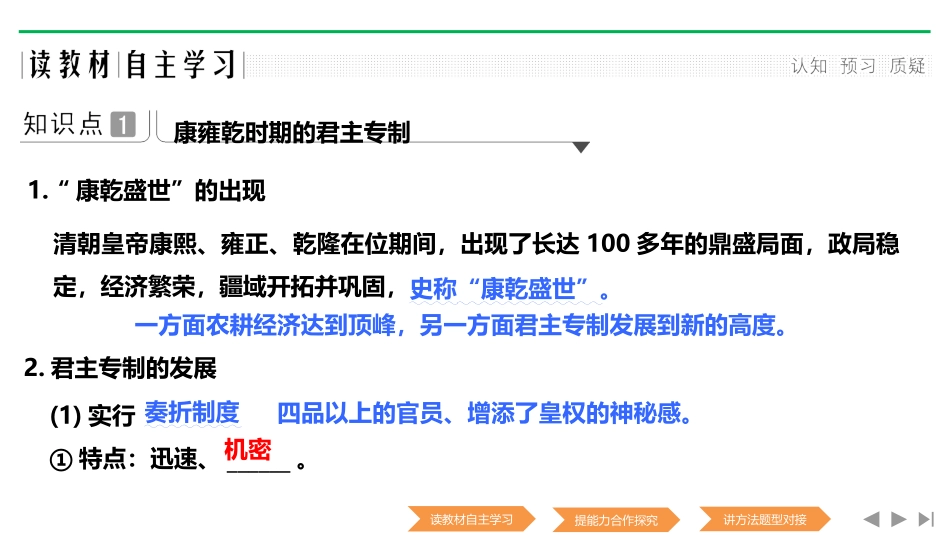Jump to the last slide icon

point(926,519)
